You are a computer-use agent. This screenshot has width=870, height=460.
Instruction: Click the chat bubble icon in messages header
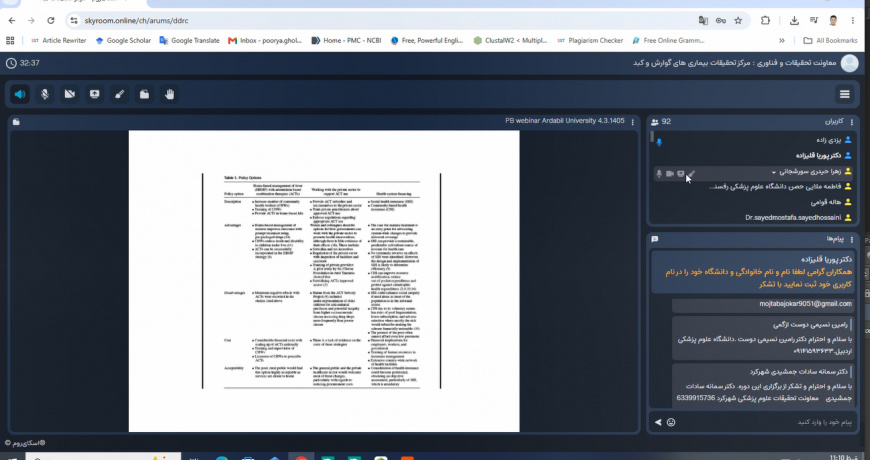tap(655, 239)
